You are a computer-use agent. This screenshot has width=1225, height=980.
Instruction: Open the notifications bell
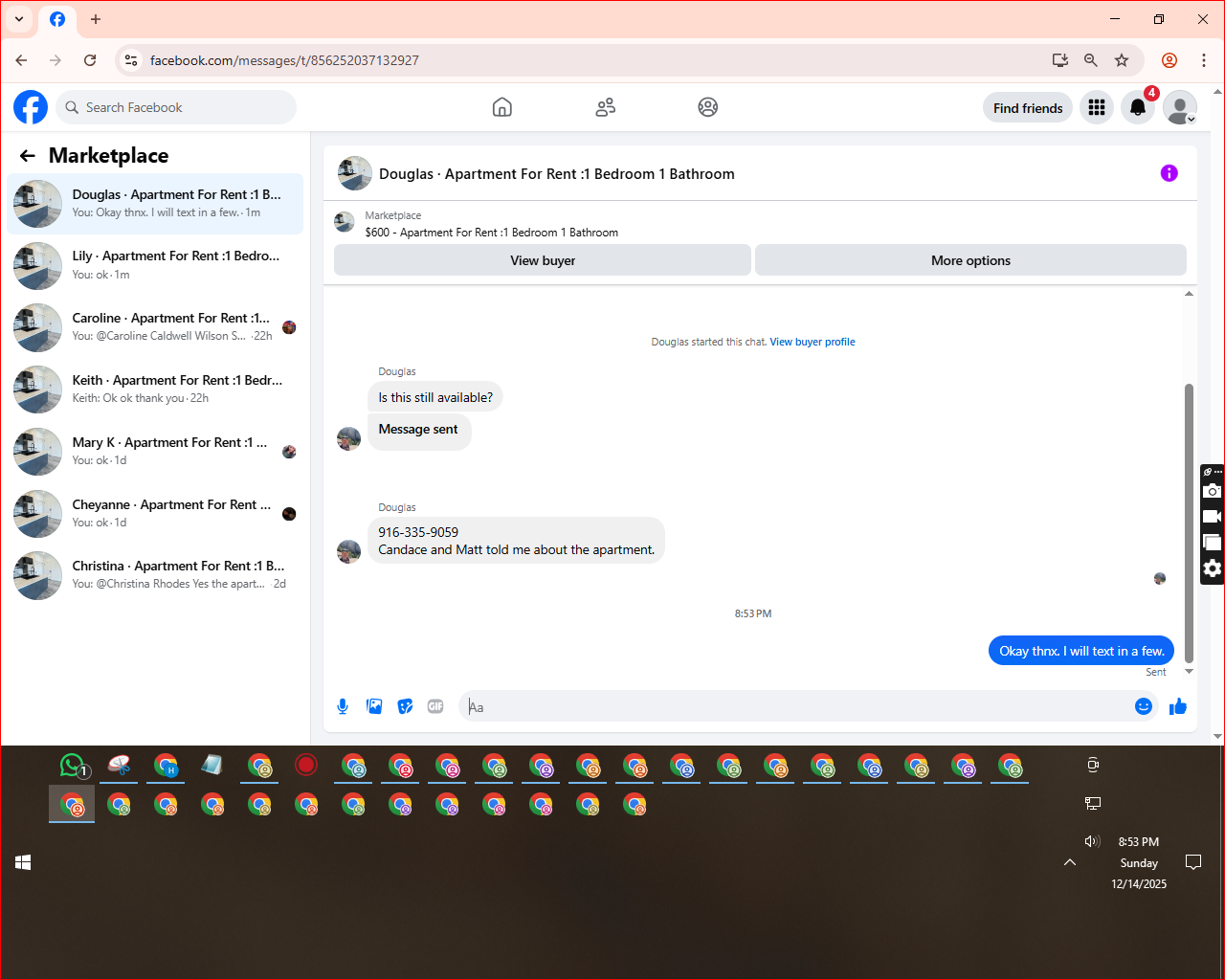coord(1138,107)
